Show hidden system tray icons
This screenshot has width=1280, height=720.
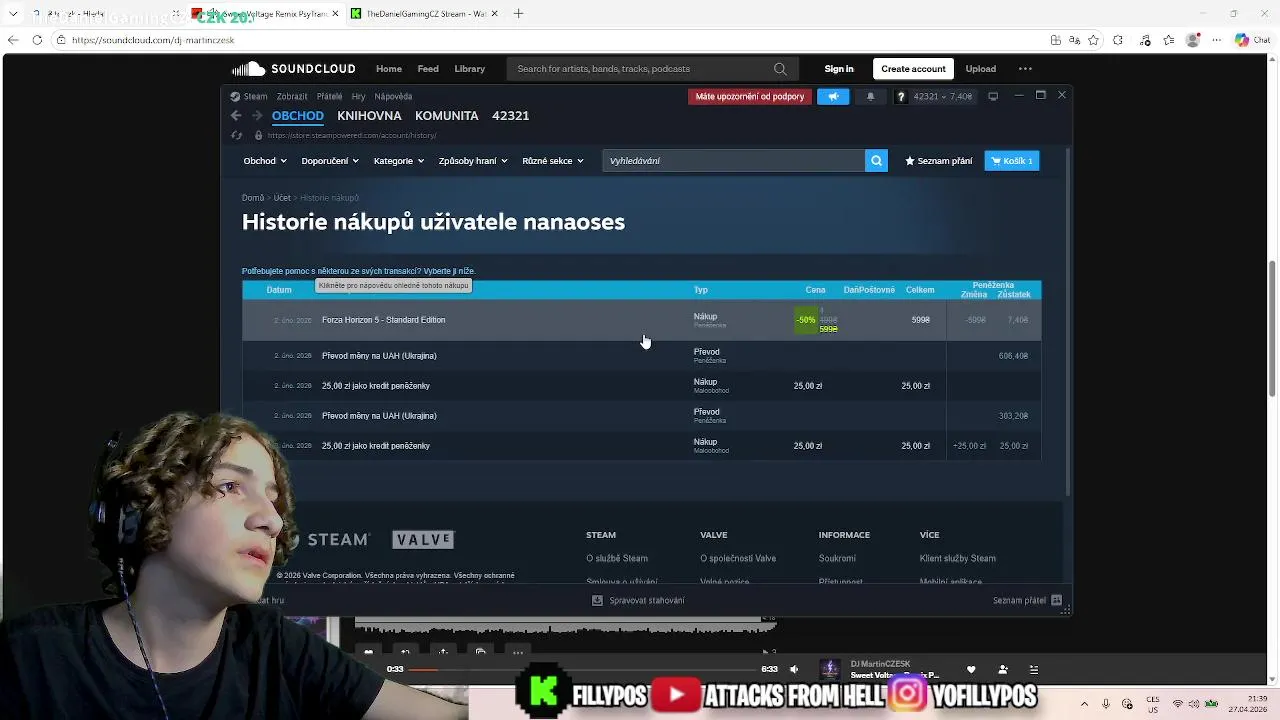1085,703
